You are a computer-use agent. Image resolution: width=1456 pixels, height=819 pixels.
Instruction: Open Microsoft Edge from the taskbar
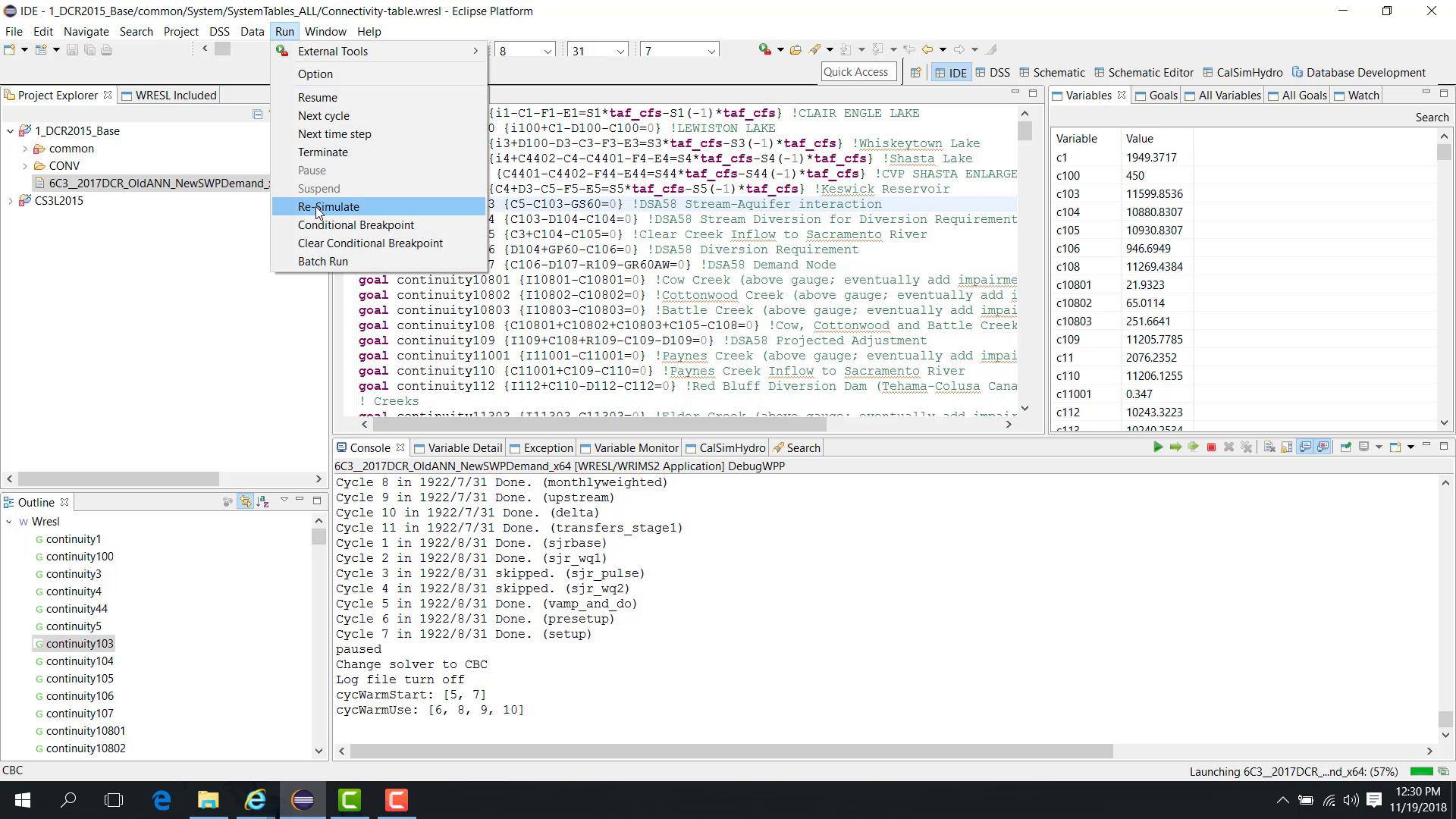[162, 800]
